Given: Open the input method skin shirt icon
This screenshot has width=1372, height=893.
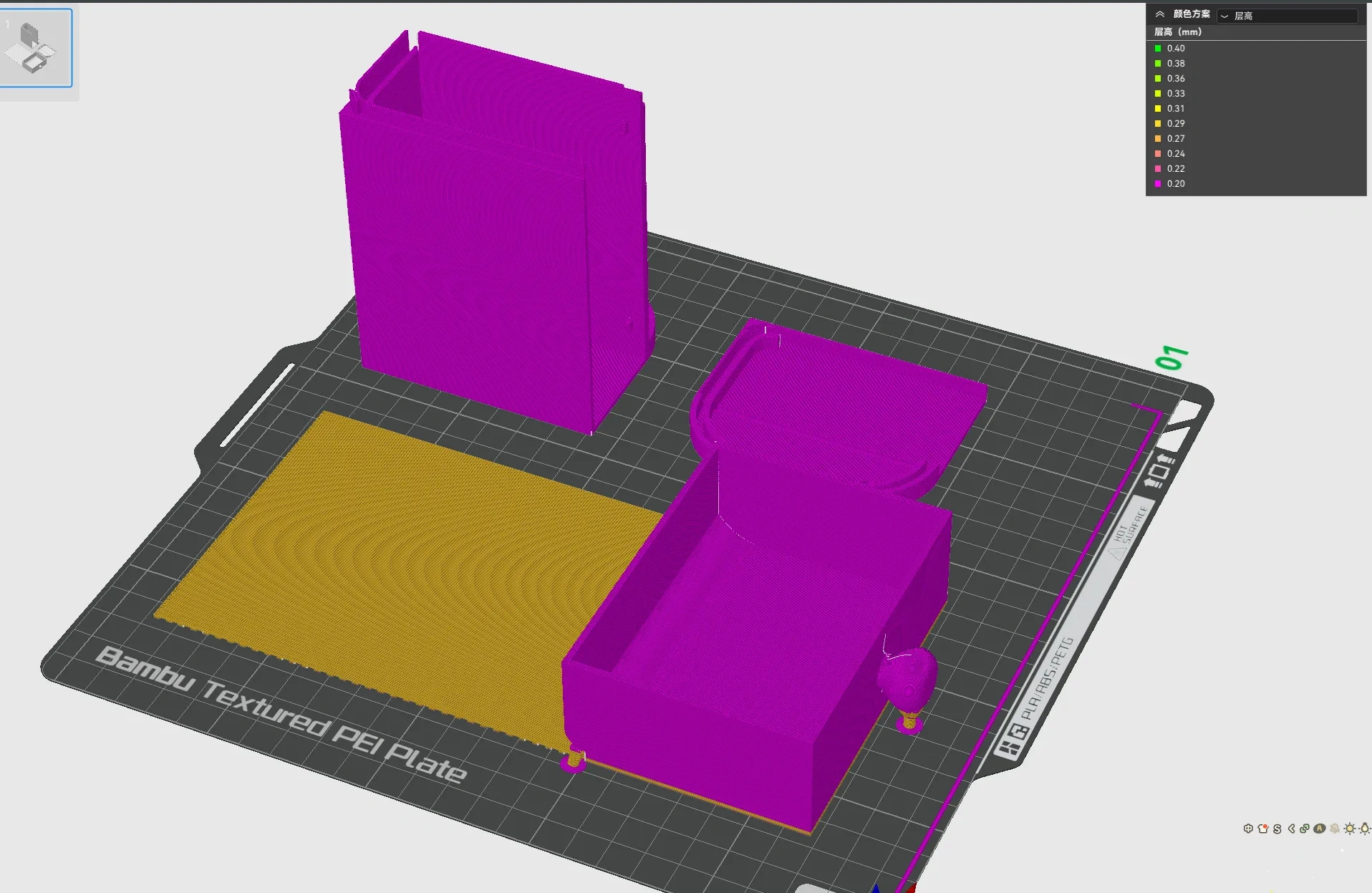Looking at the screenshot, I should pyautogui.click(x=1263, y=829).
